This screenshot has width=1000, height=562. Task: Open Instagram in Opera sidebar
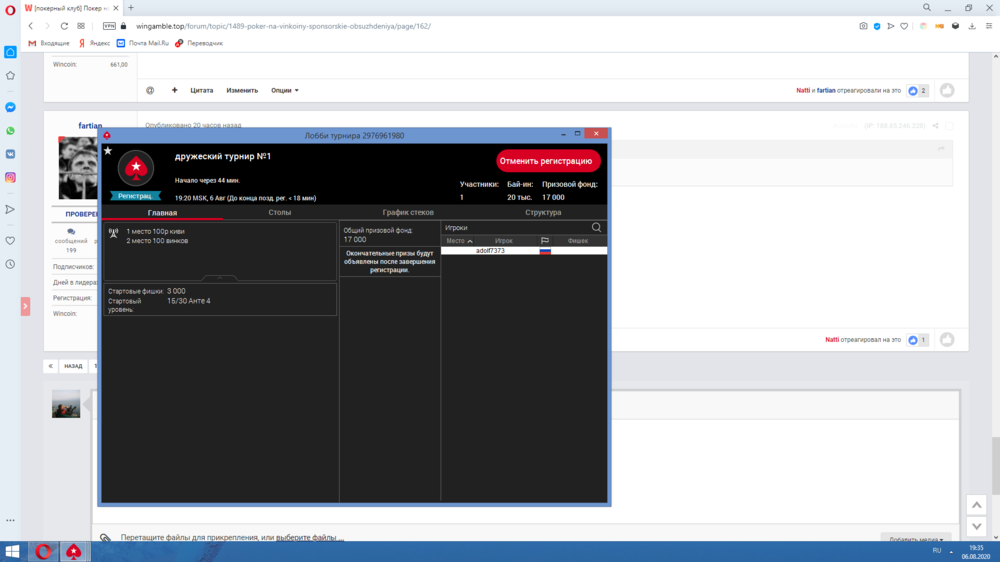[x=10, y=178]
